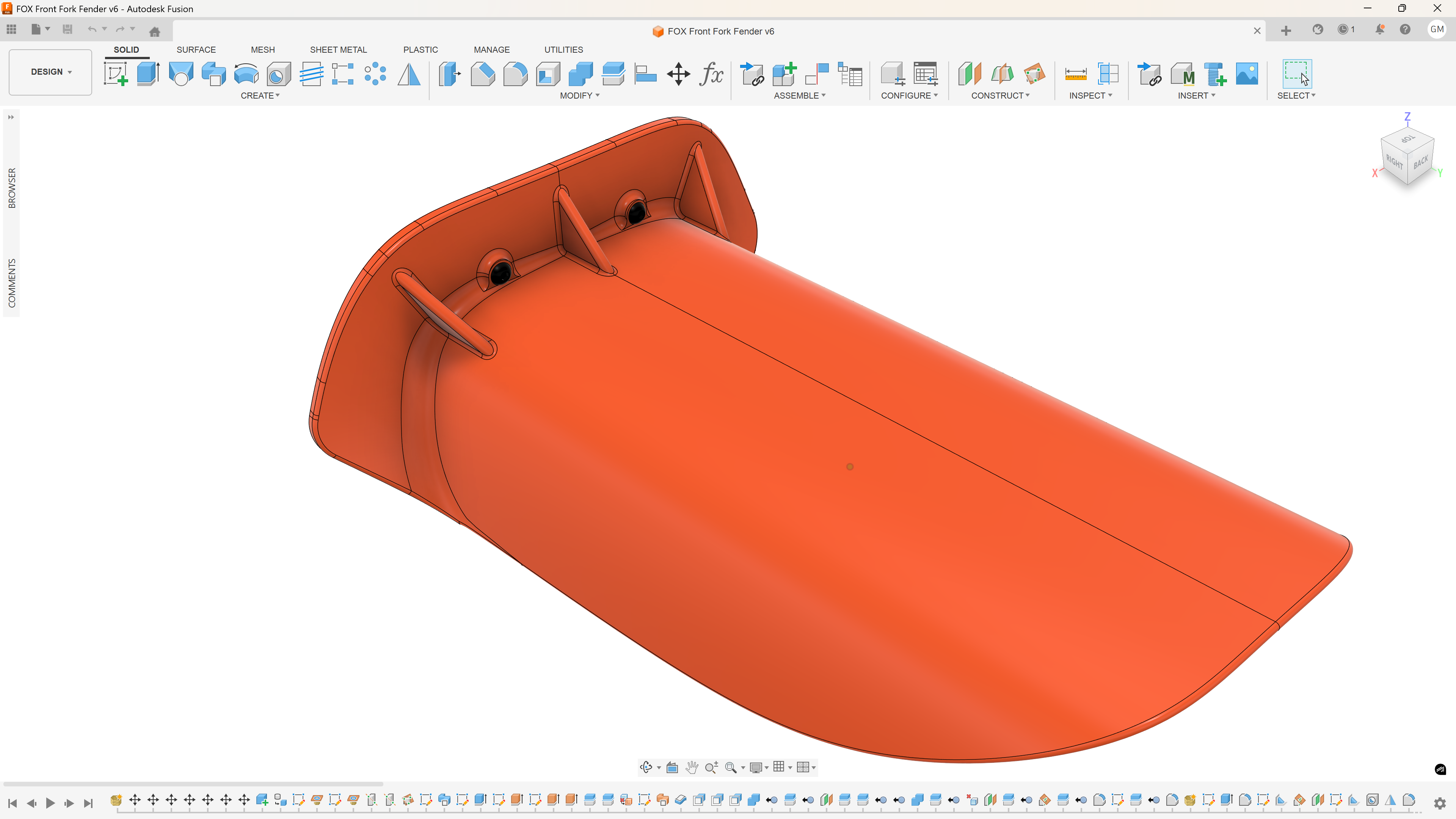Select the Offset Plane tool
The image size is (1456, 819).
(x=970, y=74)
